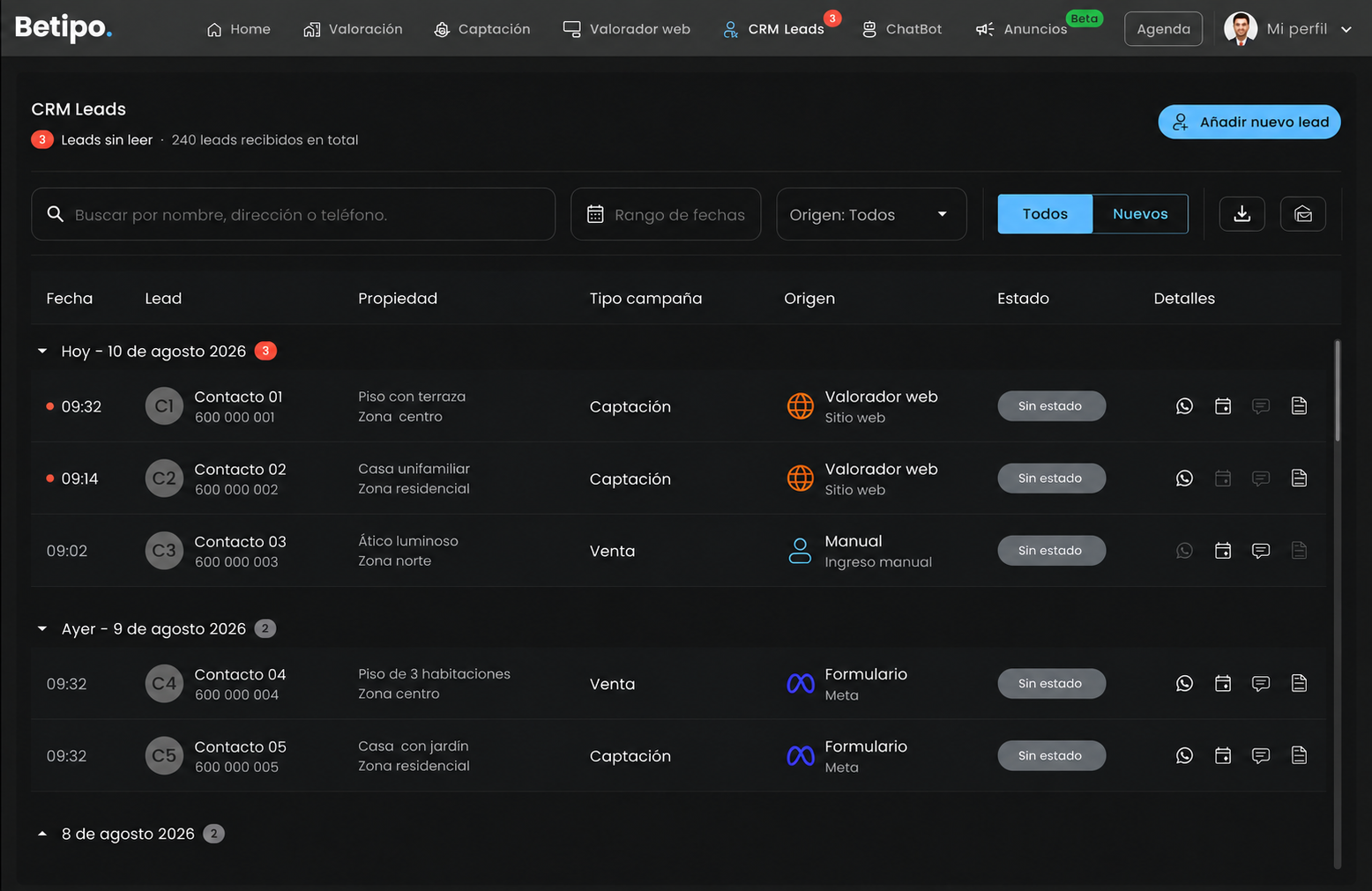Screen dimensions: 1372x891
Task: Change Sin estado status for Contacto 01
Action: point(1051,406)
